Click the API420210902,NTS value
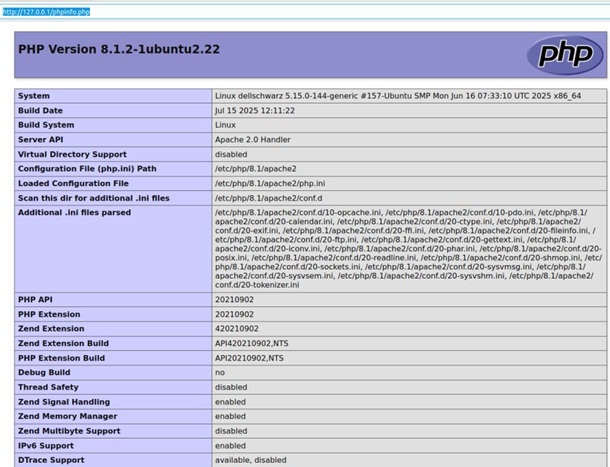Image resolution: width=610 pixels, height=467 pixels. point(252,344)
